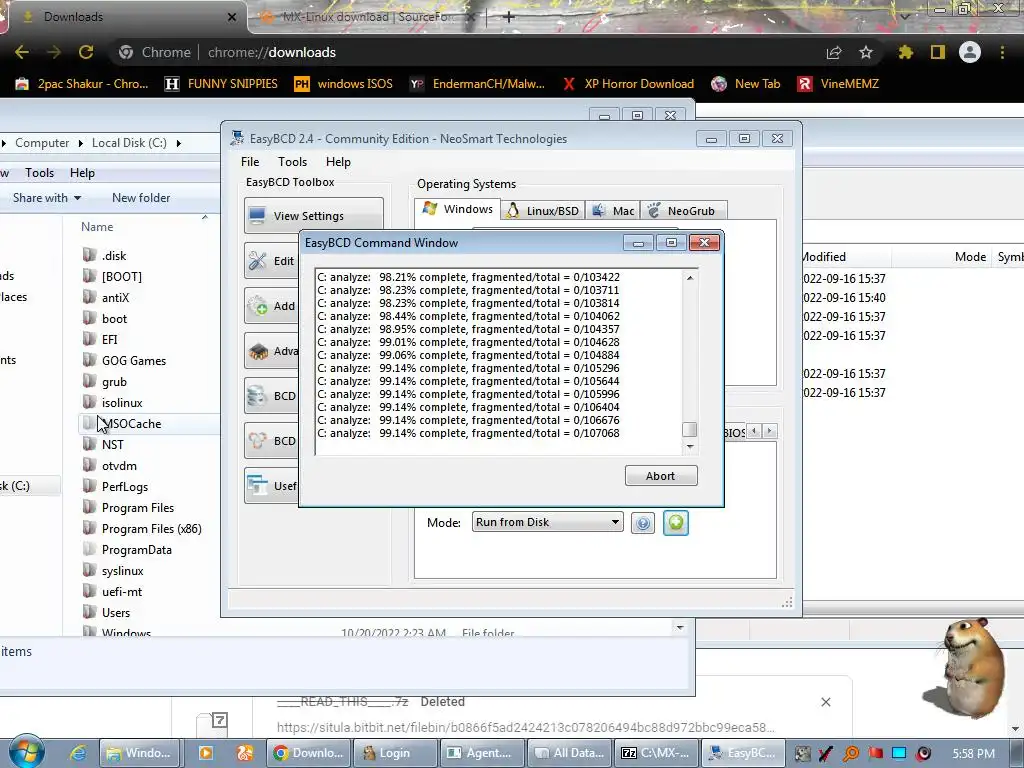Open the View Settings toolbox button

(x=313, y=216)
